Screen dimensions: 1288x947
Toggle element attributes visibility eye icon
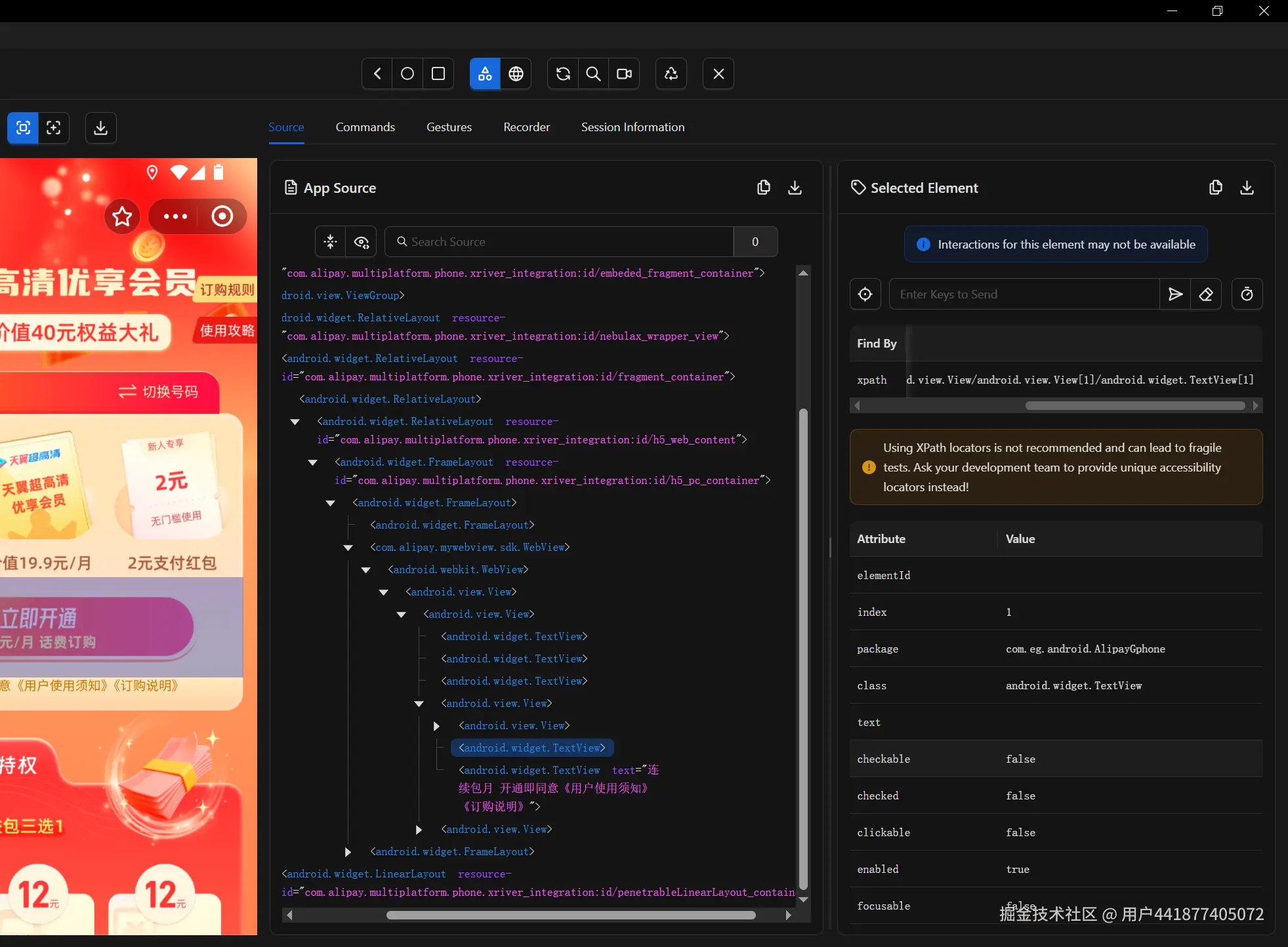[x=362, y=242]
